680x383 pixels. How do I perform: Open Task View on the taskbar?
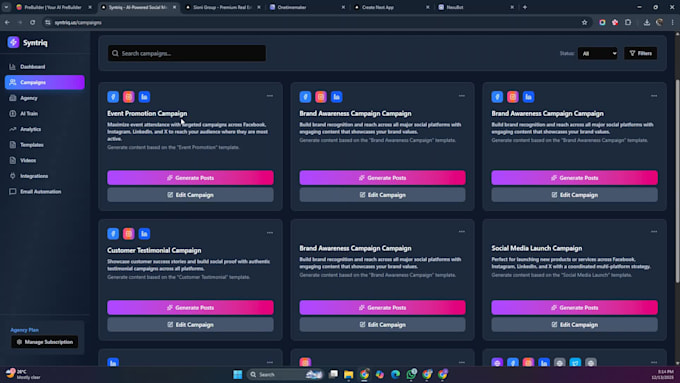(333, 374)
